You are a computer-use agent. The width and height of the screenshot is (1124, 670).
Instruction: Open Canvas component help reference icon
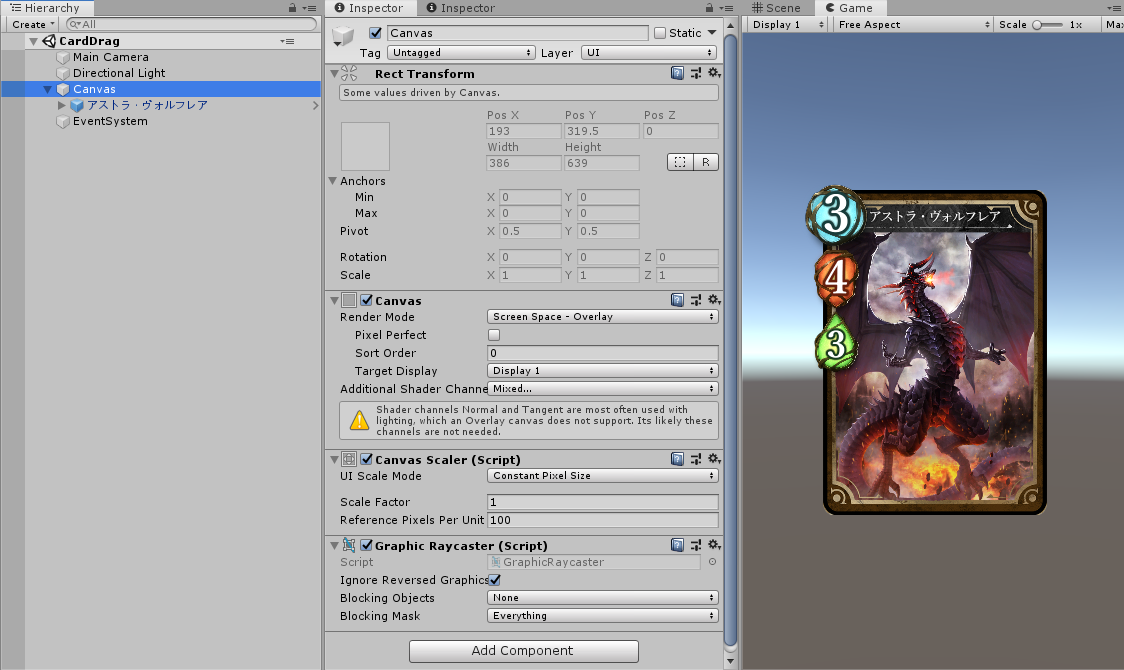point(677,300)
